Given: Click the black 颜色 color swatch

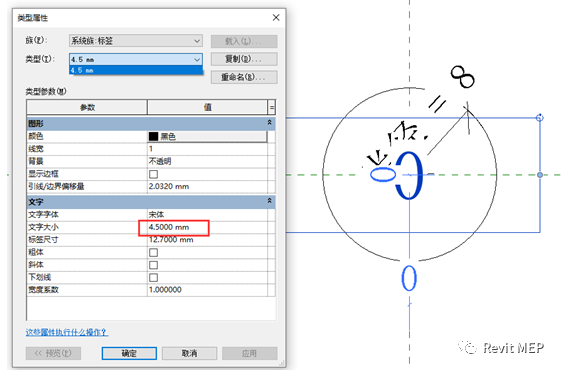Looking at the screenshot, I should 153,136.
